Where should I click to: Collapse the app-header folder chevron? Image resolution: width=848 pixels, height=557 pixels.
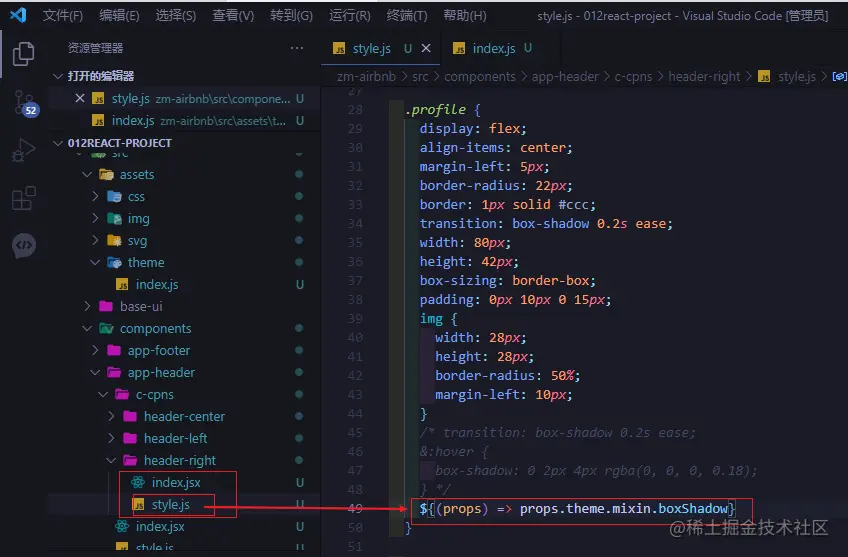[95, 372]
